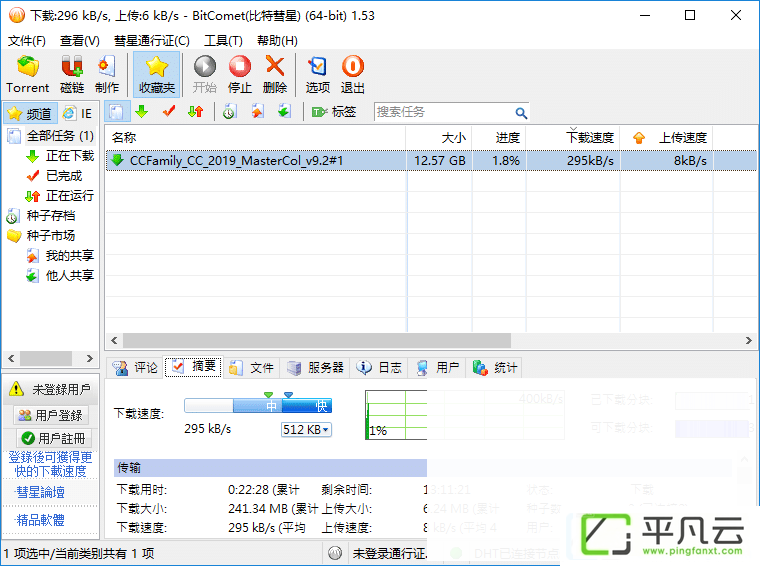Filter running tasks up-down arrows icon
This screenshot has width=760, height=566.
pos(196,112)
